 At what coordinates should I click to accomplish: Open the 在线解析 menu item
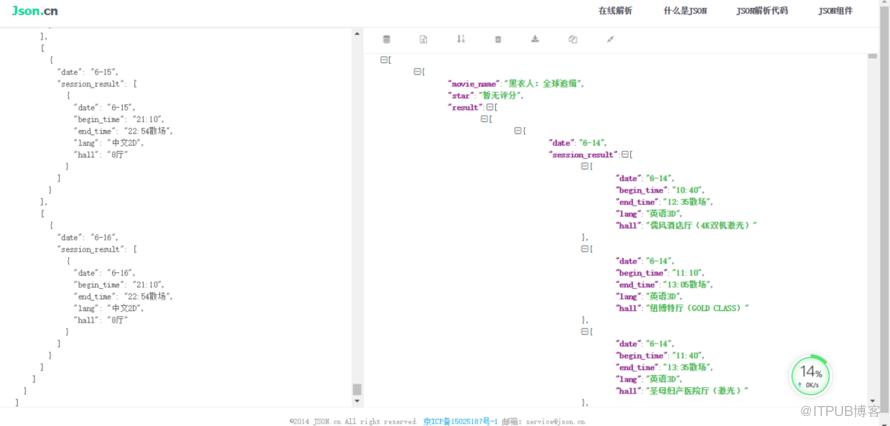(x=615, y=11)
